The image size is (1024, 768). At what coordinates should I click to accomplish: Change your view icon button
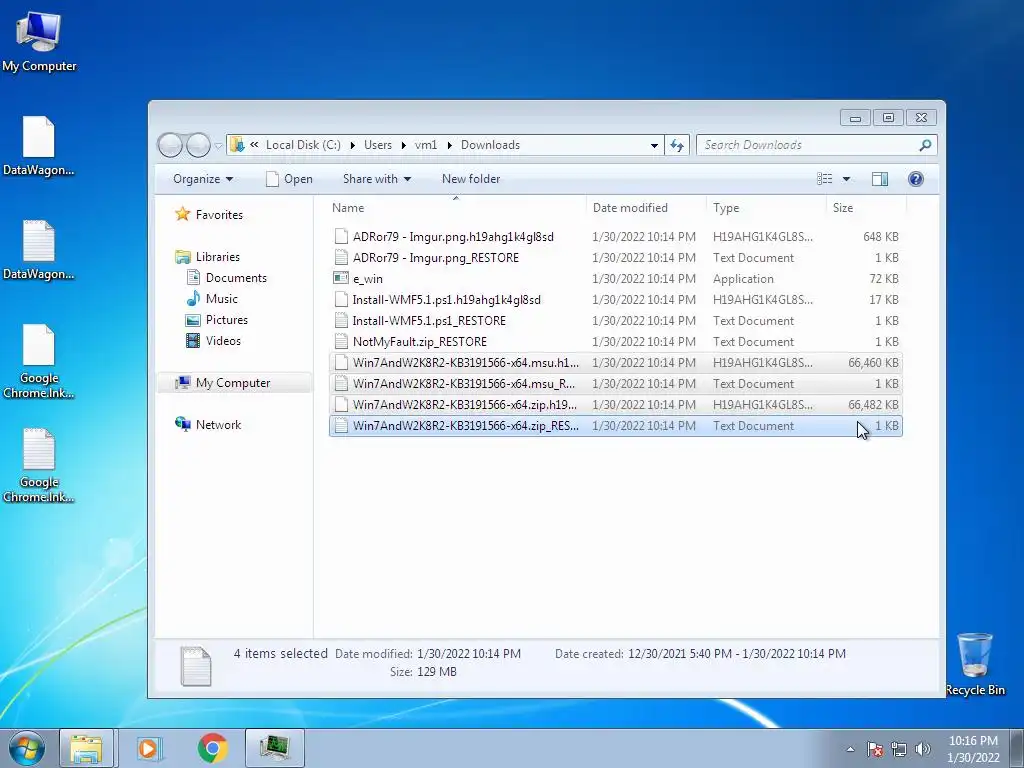(x=825, y=179)
